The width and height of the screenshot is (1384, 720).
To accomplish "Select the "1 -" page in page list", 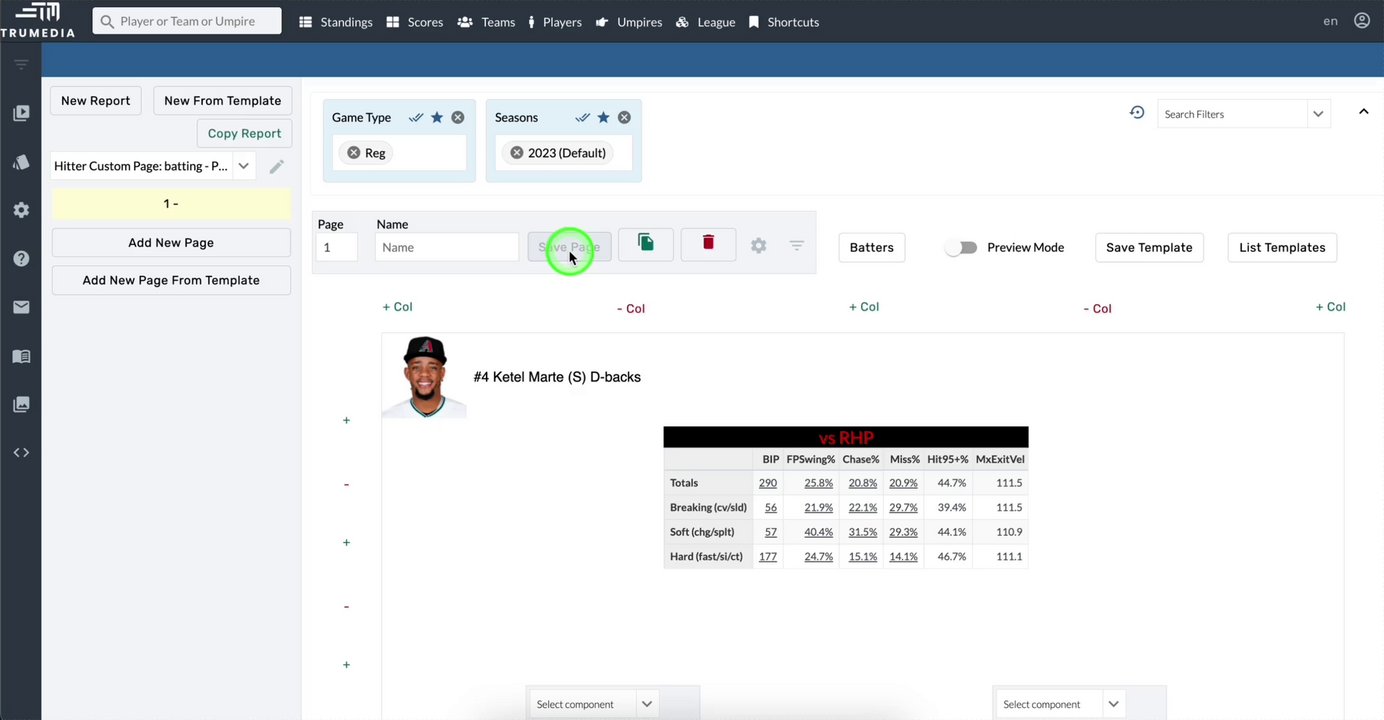I will point(171,204).
